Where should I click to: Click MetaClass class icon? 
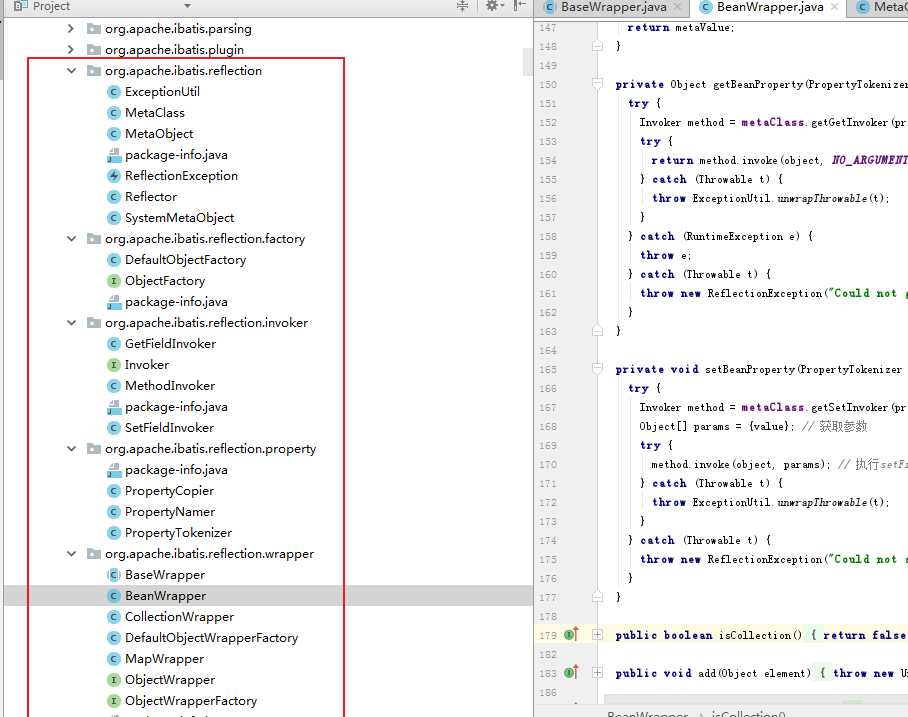[x=114, y=113]
